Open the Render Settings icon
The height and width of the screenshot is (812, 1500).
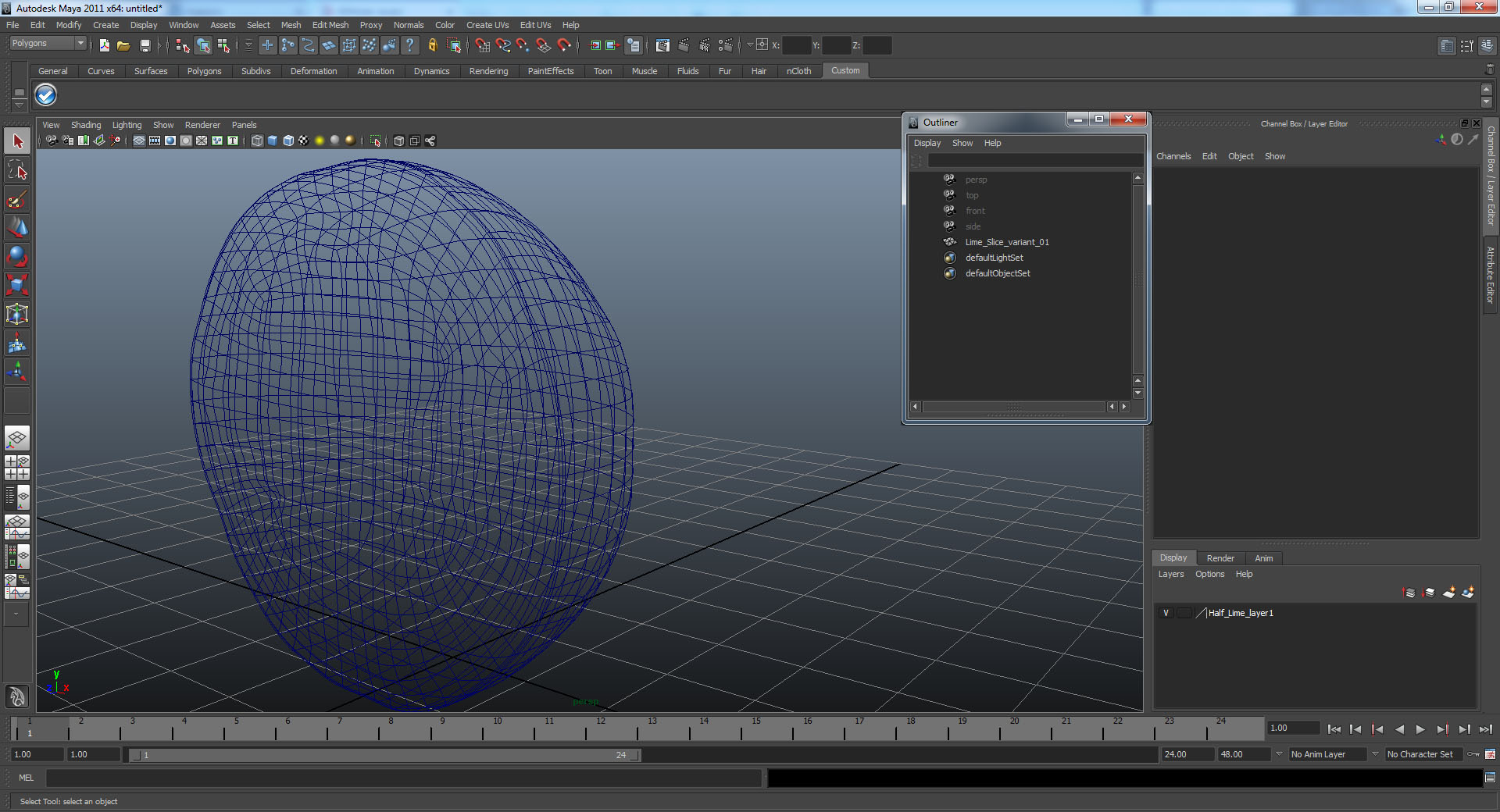point(726,45)
